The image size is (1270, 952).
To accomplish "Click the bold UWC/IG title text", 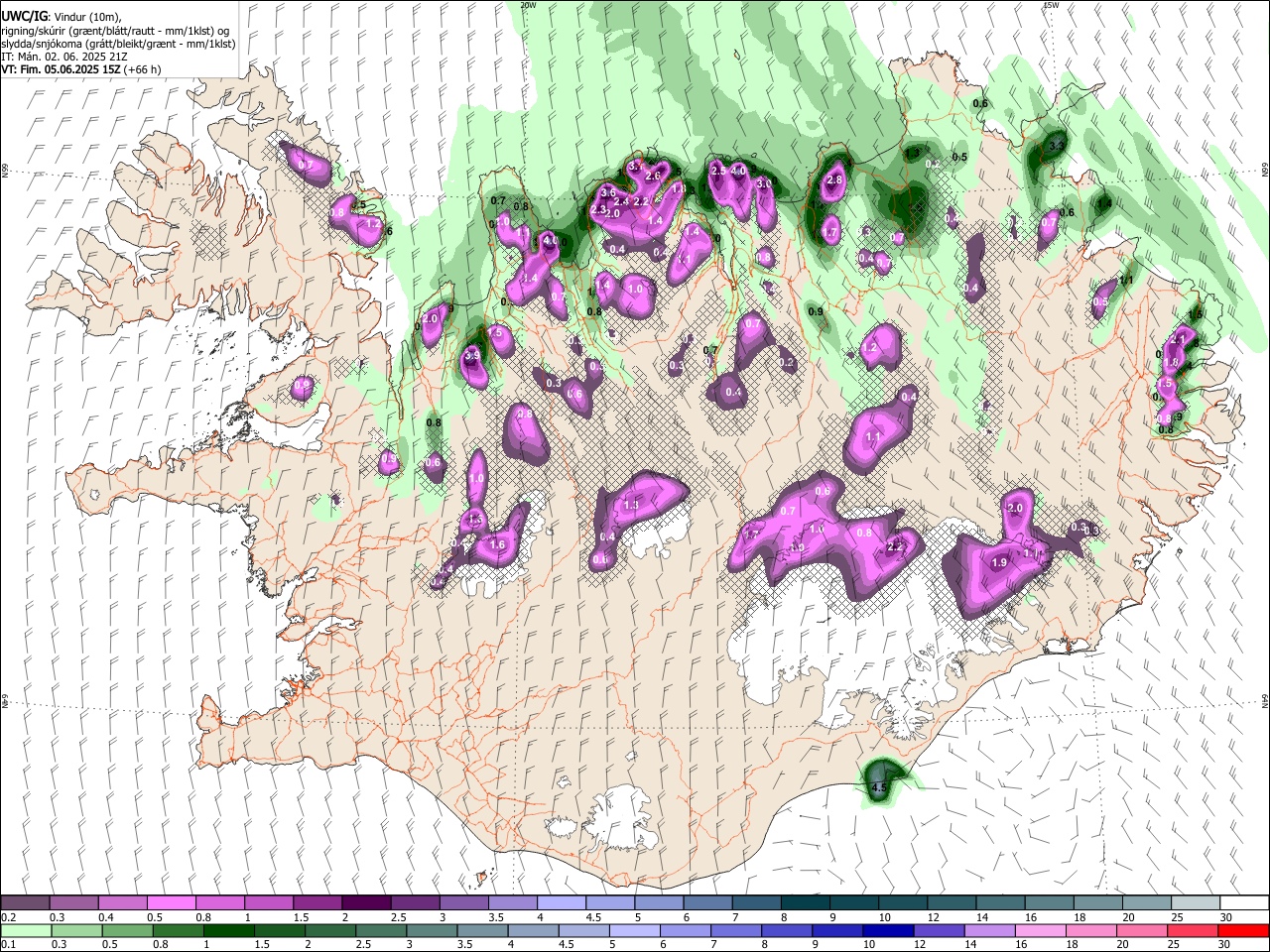I will coord(24,17).
